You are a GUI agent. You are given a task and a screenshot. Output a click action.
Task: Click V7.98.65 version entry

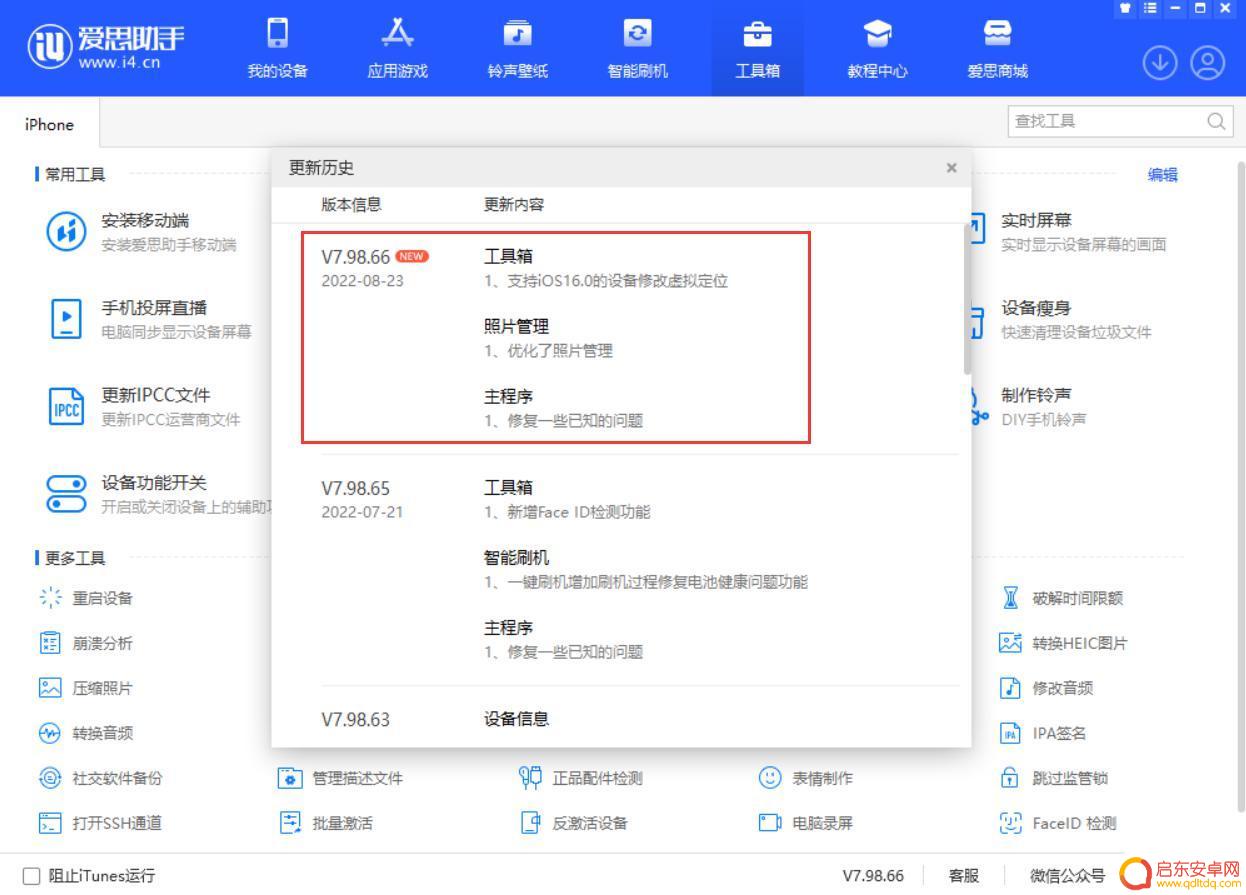tap(355, 488)
